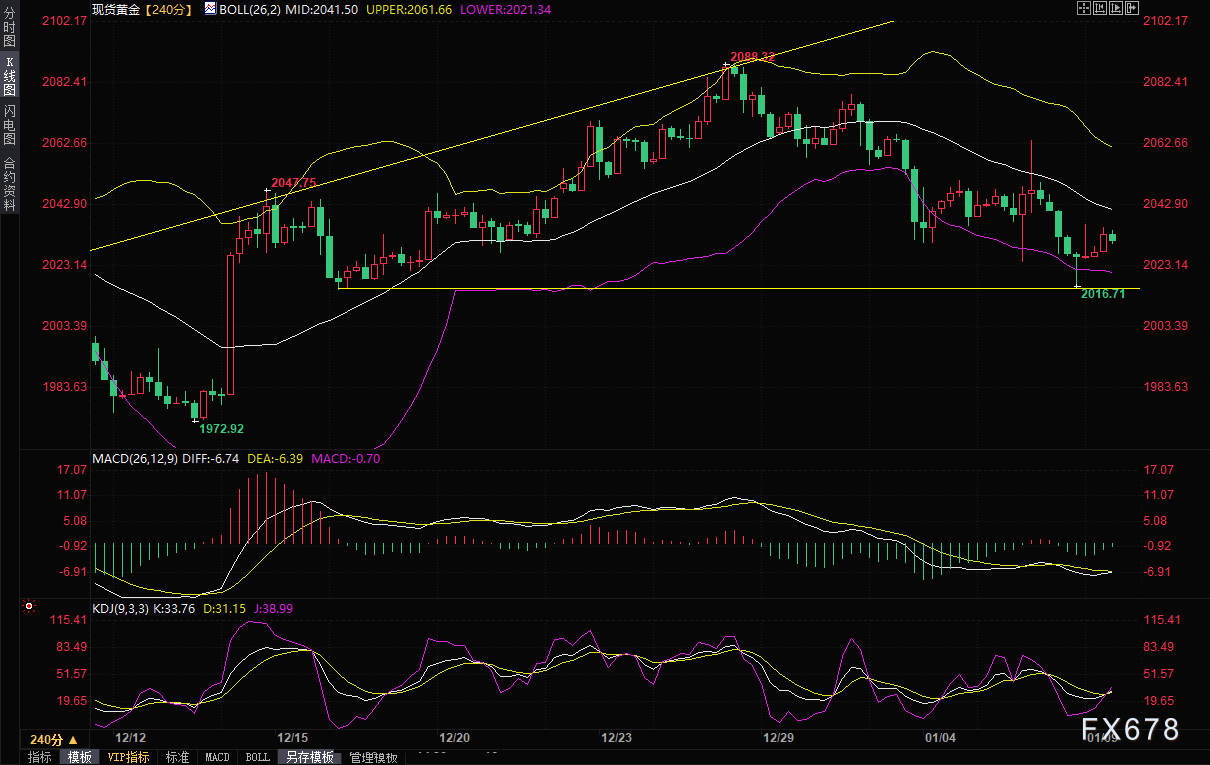The height and width of the screenshot is (765, 1210).
Task: Click the MACD(26,12,9) indicator label
Action: coord(135,459)
